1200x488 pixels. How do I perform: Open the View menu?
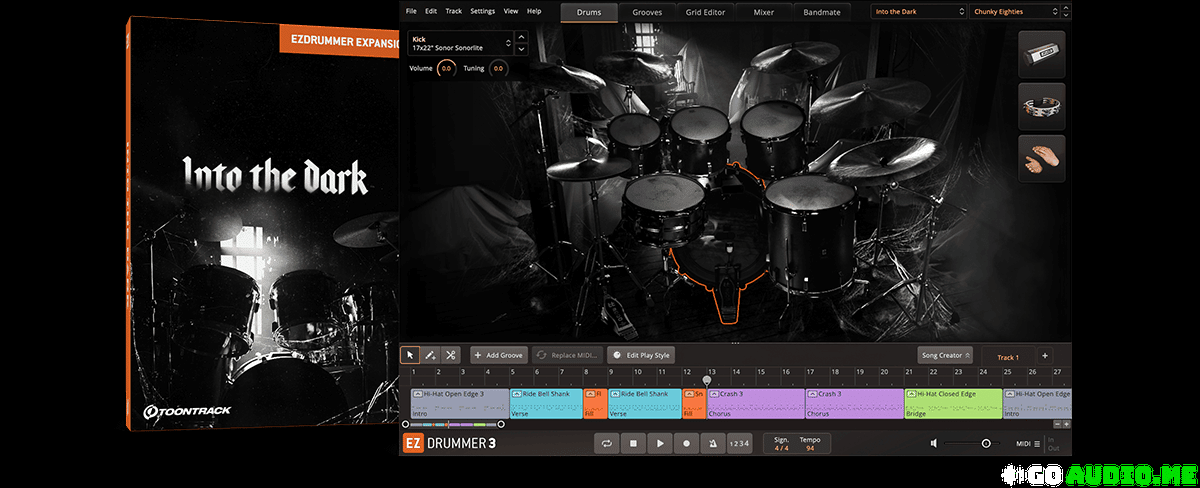point(511,11)
